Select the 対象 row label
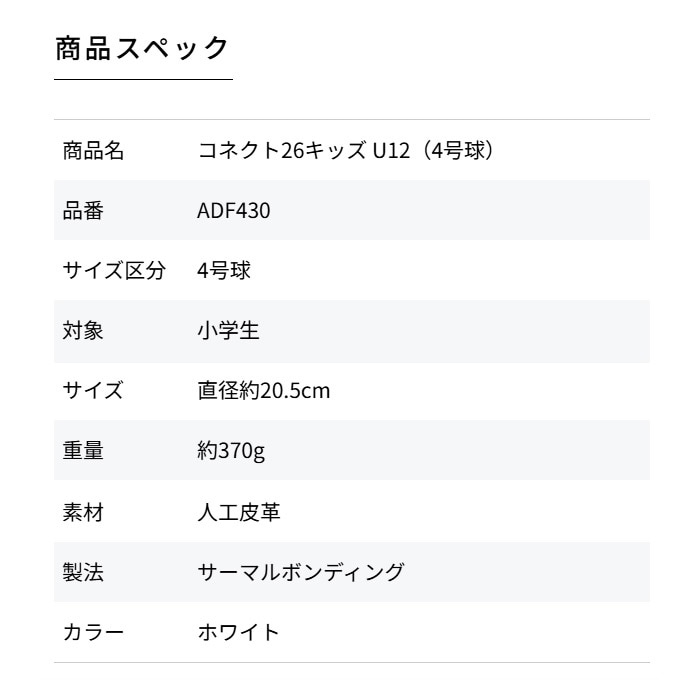 tap(83, 331)
